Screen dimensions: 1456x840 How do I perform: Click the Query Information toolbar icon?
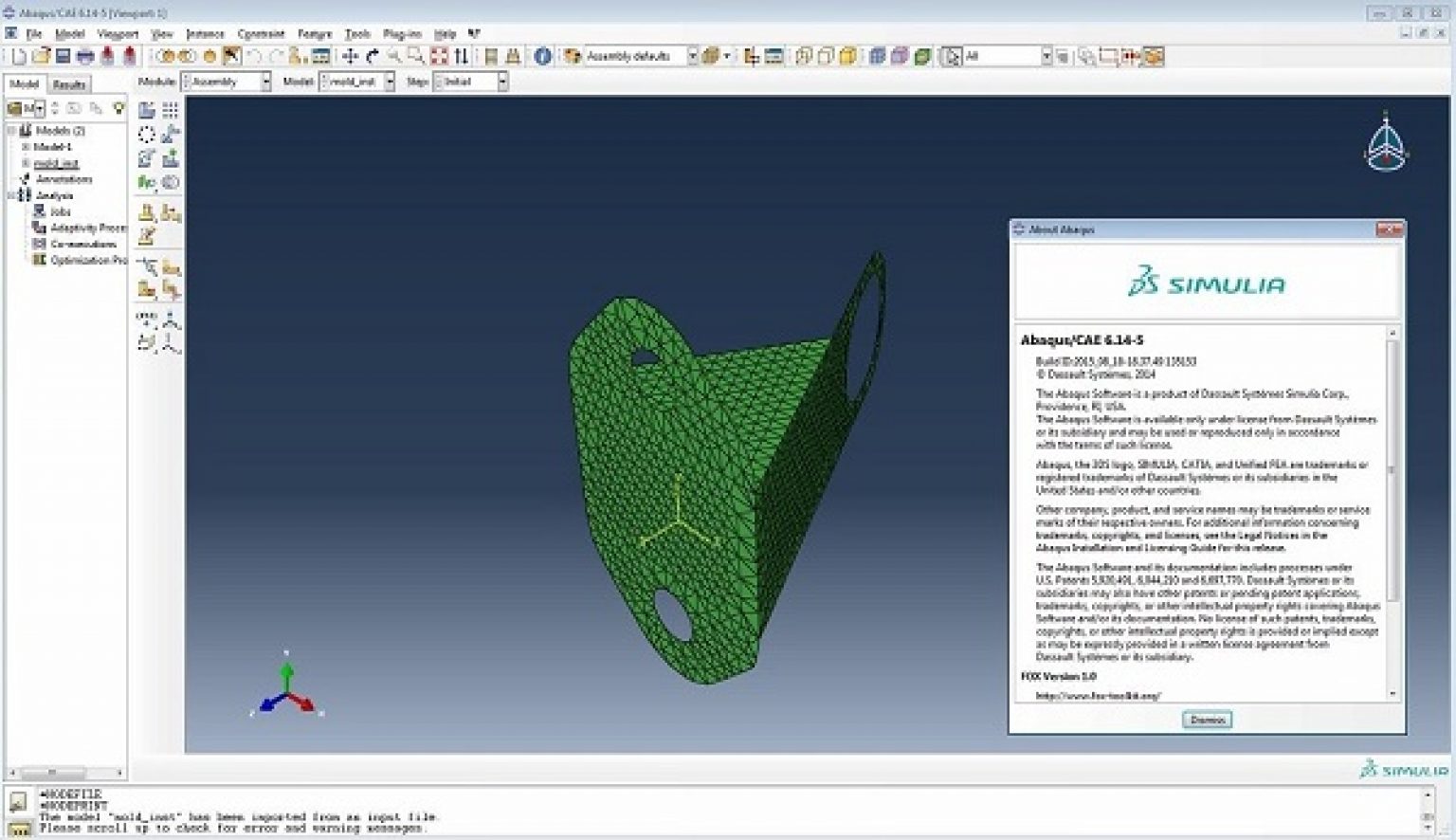click(x=542, y=55)
